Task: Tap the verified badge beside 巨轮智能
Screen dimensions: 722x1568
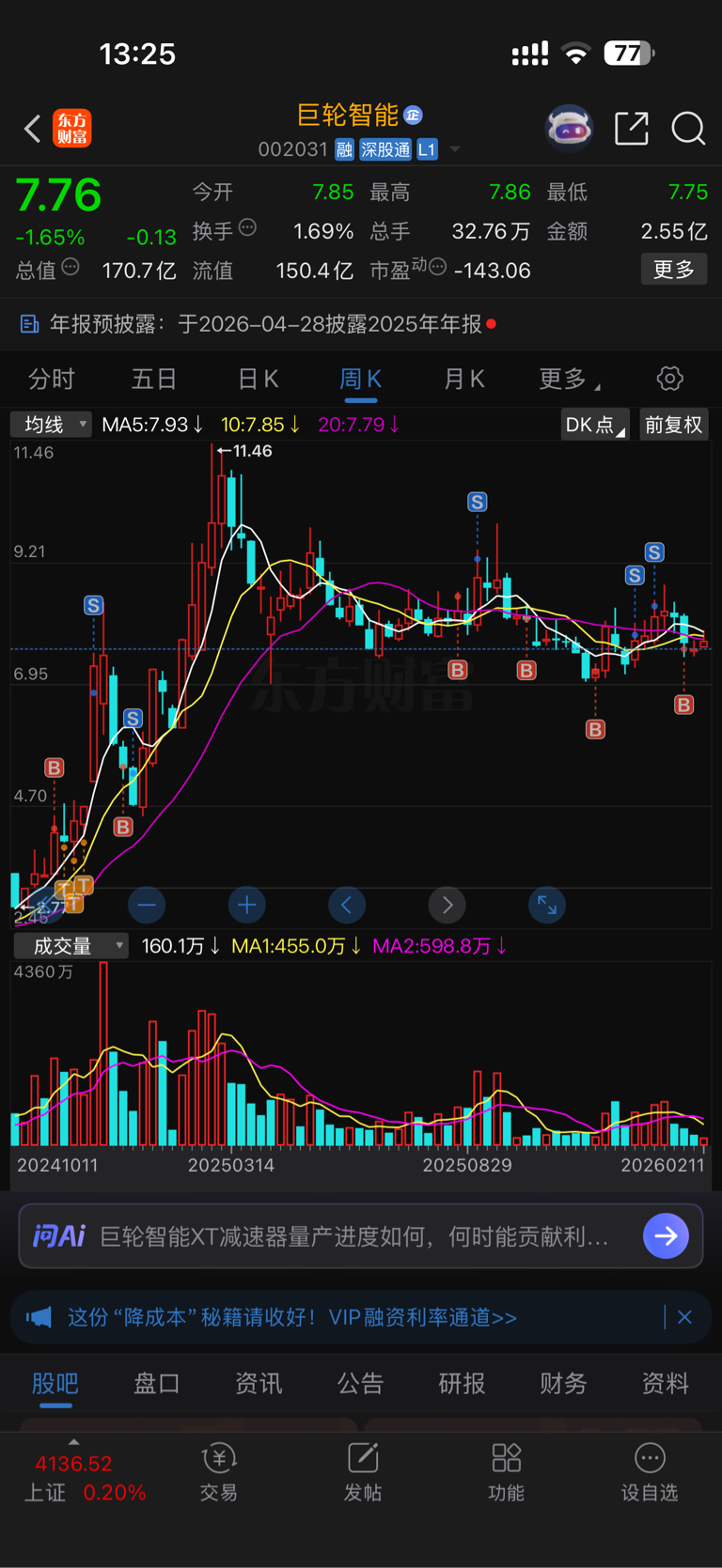Action: click(413, 115)
